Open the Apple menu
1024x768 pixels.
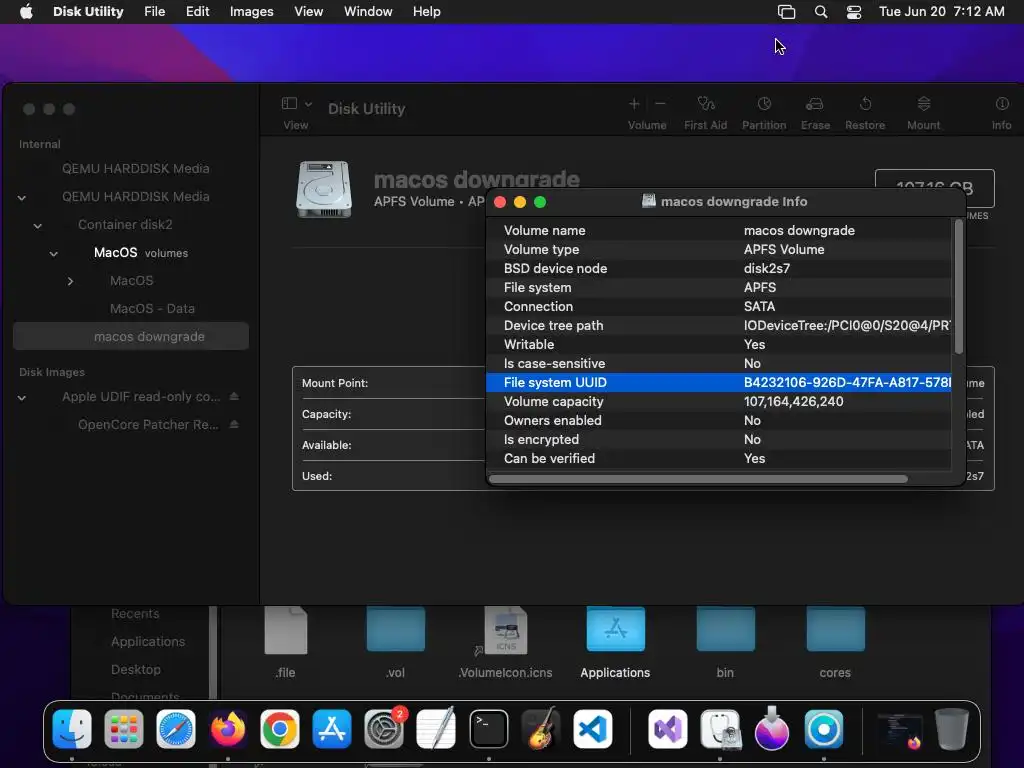click(26, 12)
